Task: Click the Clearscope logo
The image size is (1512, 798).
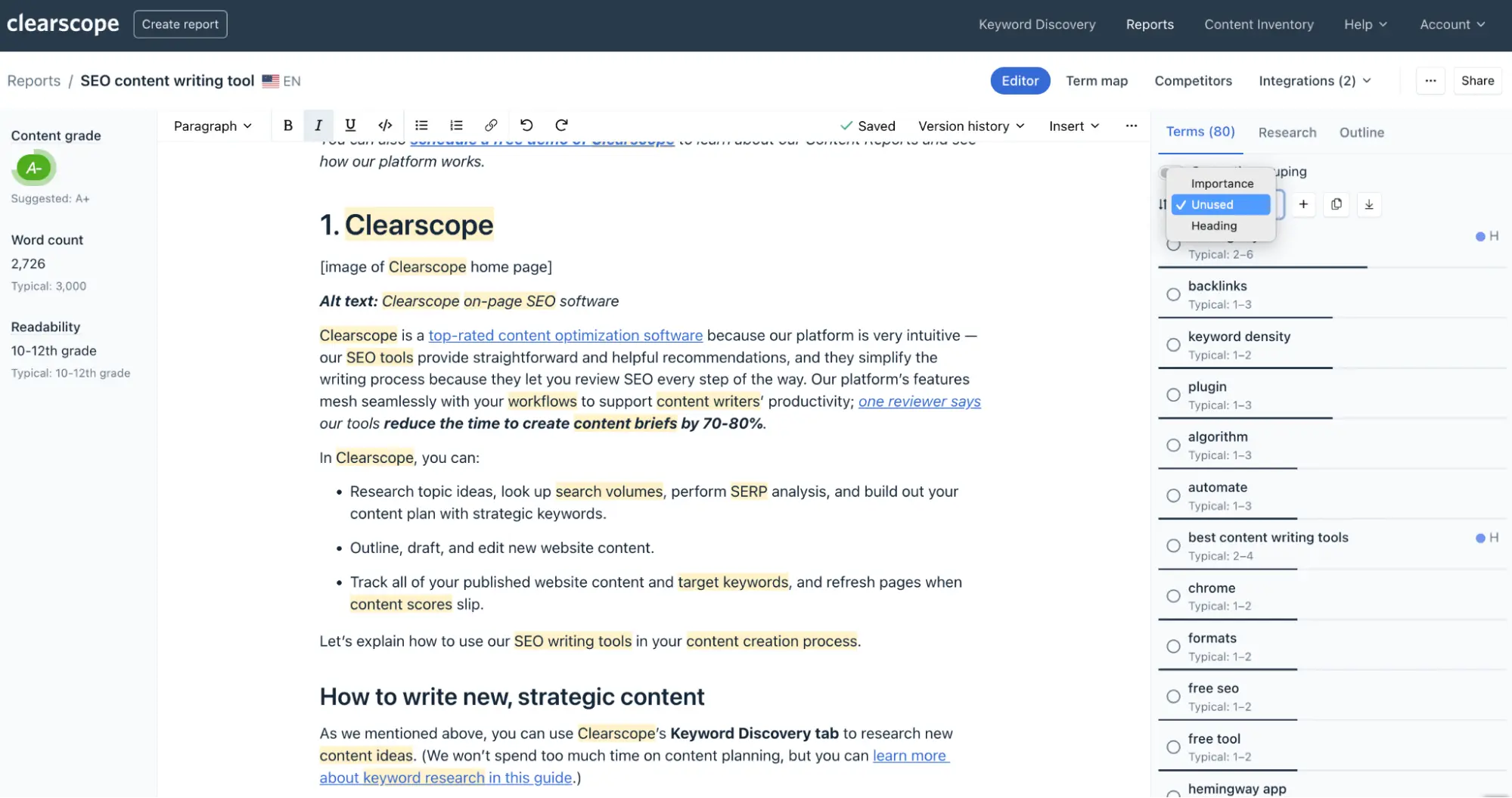Action: [63, 24]
